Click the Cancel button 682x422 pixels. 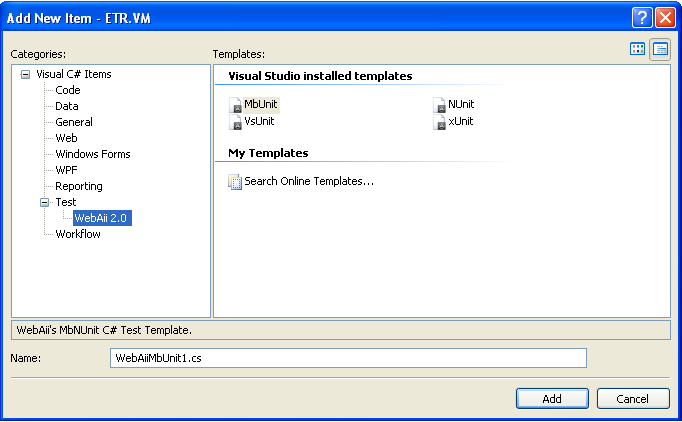[x=633, y=398]
